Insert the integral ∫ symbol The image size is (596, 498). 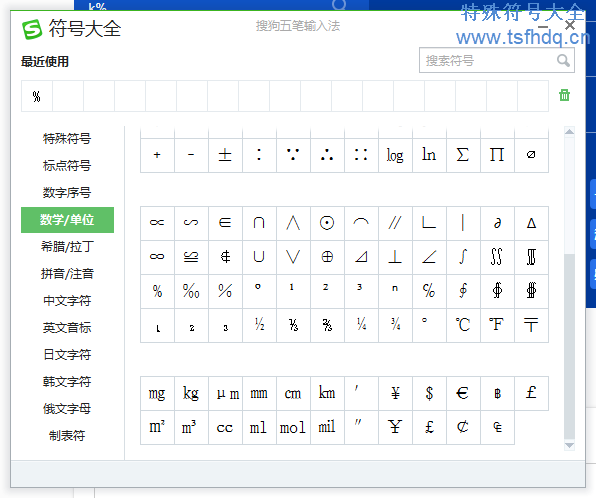(463, 257)
